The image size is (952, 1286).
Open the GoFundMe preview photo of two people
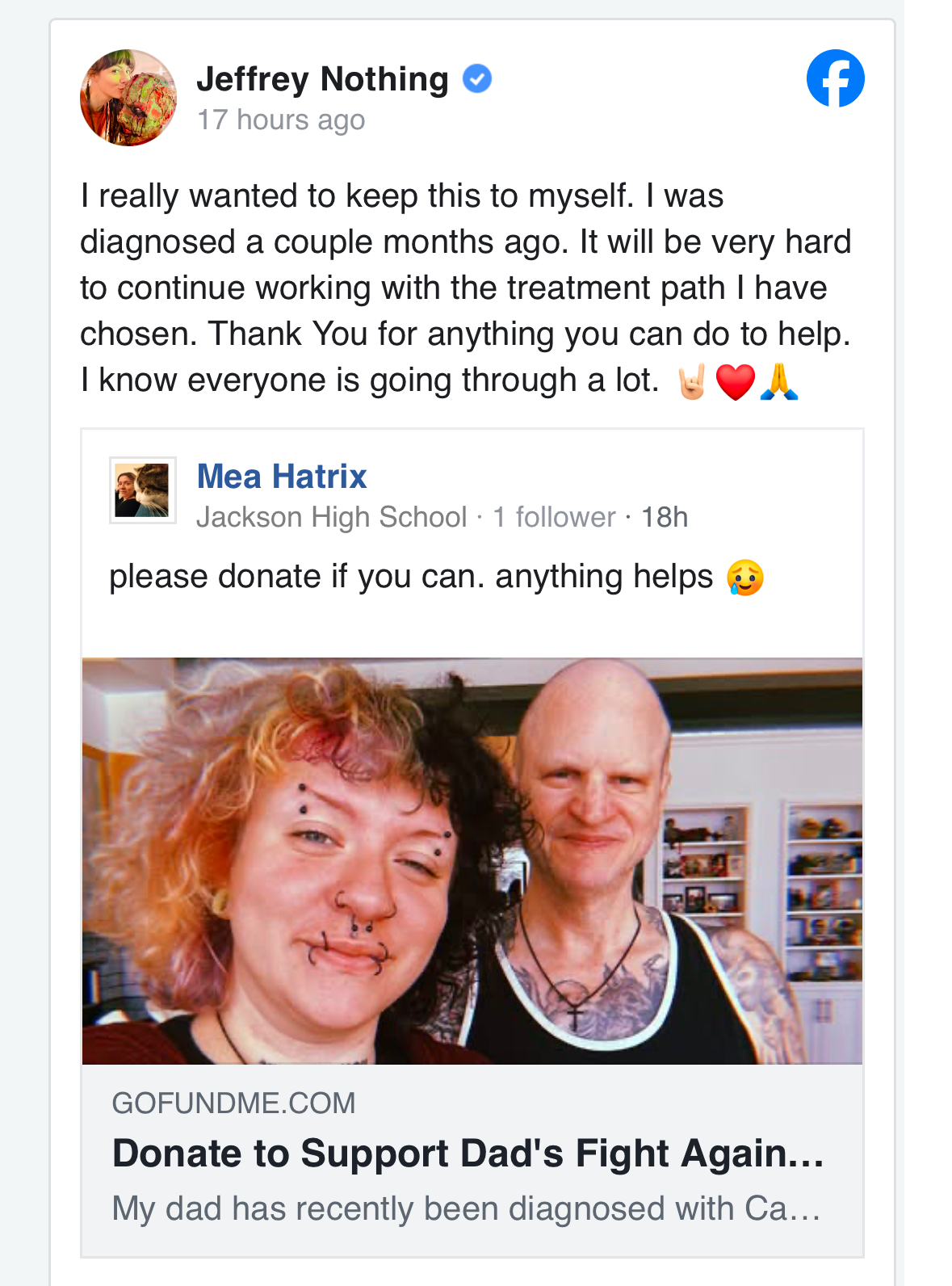[472, 861]
